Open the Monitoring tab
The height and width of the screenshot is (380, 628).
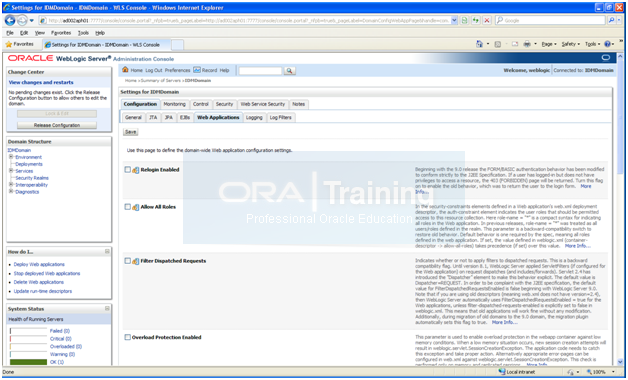[x=174, y=104]
